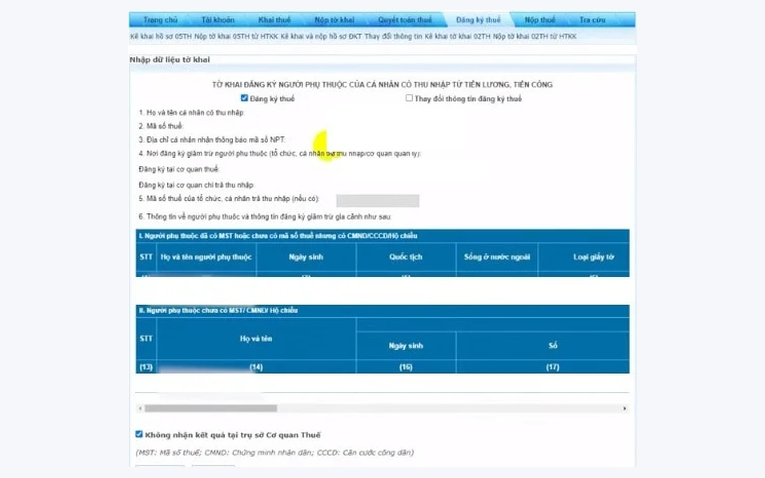Screen dimensions: 765x478
Task: Click section I Người phụ thuộc đã có MST title
Action: coord(278,236)
